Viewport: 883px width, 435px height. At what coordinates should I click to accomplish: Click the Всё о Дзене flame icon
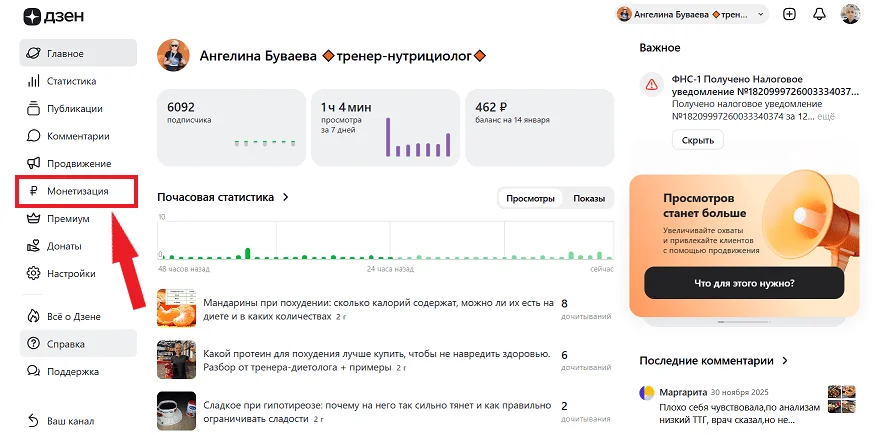[34, 316]
